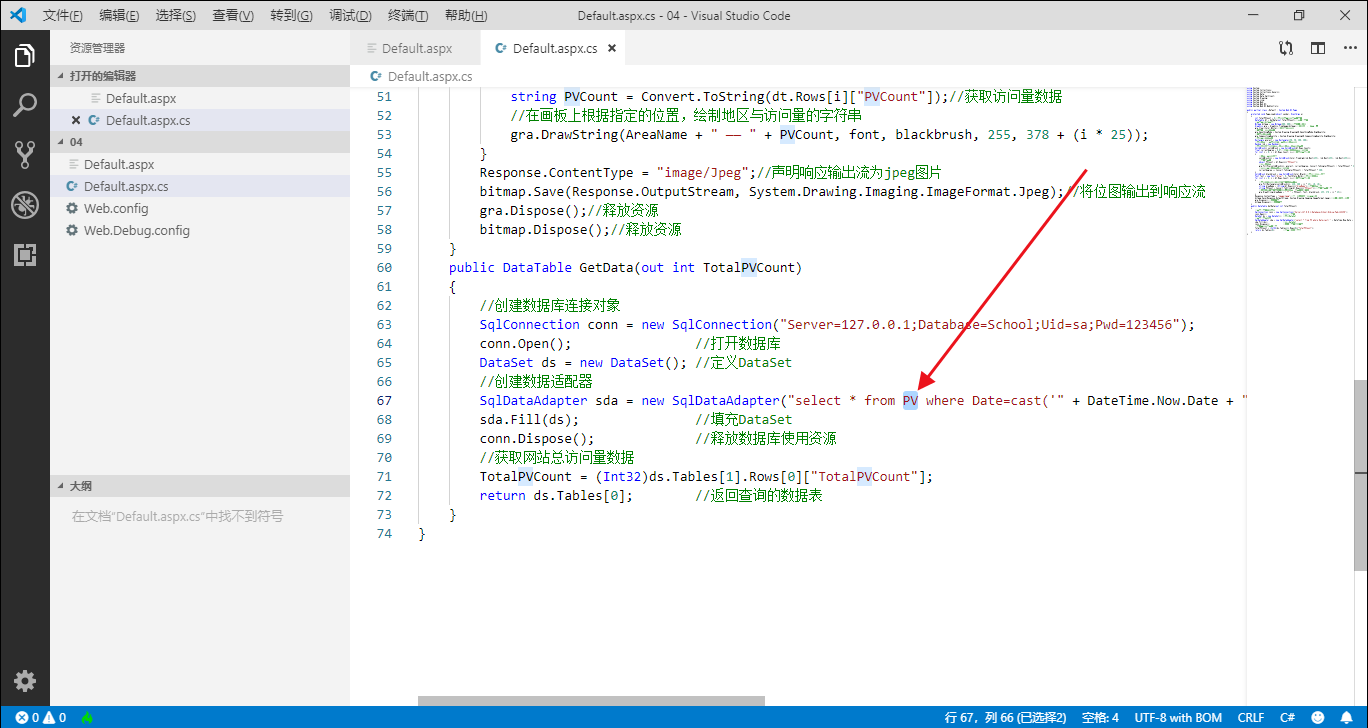Open notifications bell in status bar

tap(1347, 717)
